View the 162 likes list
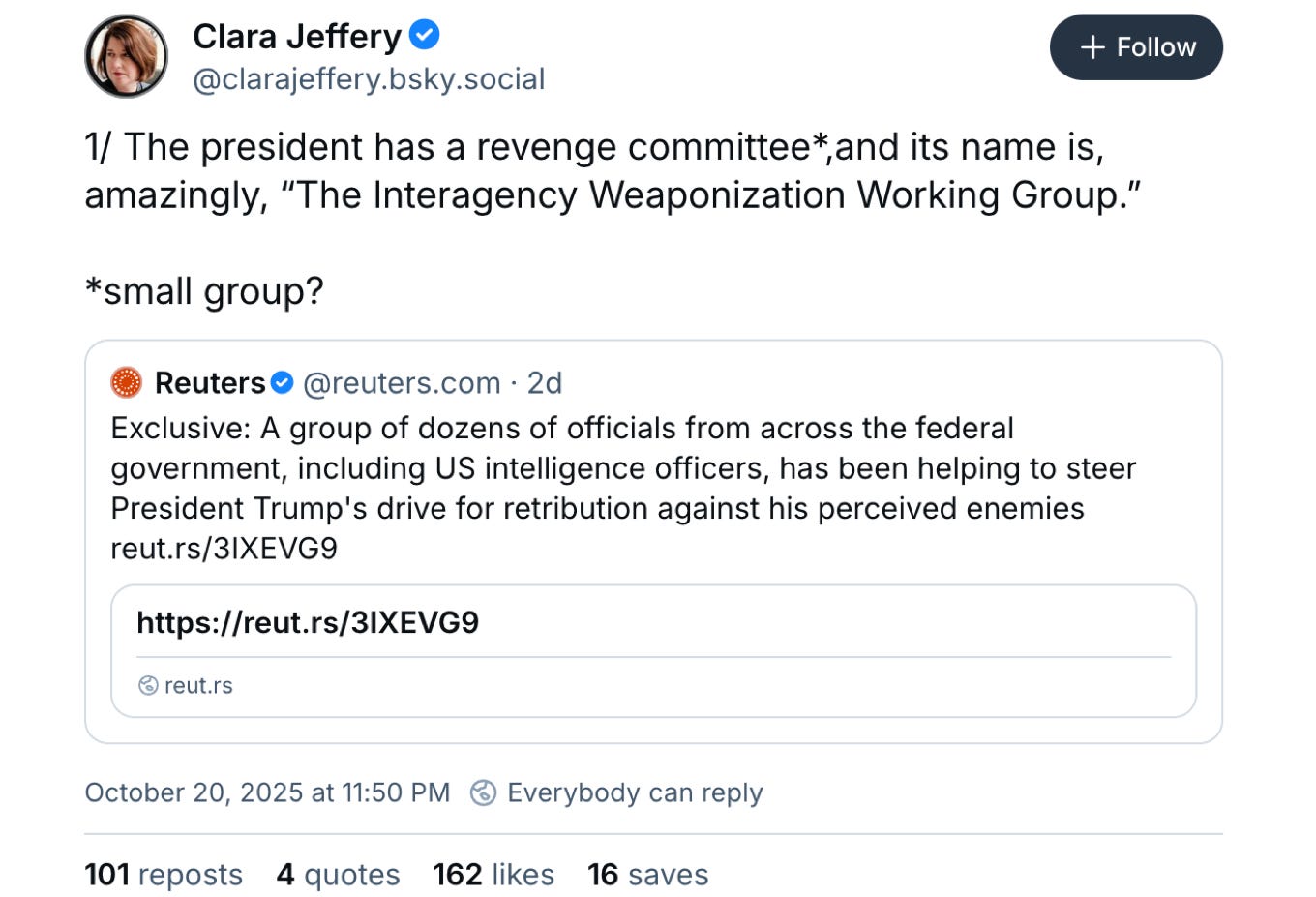Image resolution: width=1316 pixels, height=897 pixels. click(493, 875)
